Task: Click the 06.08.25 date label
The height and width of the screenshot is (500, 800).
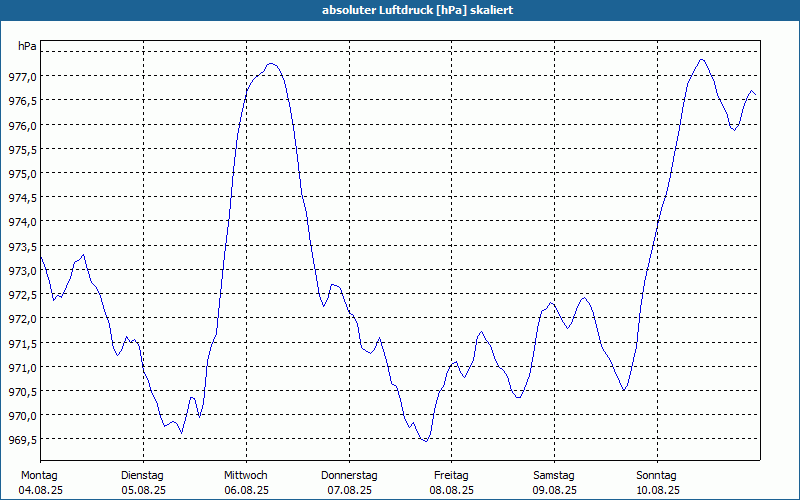Action: pos(246,490)
